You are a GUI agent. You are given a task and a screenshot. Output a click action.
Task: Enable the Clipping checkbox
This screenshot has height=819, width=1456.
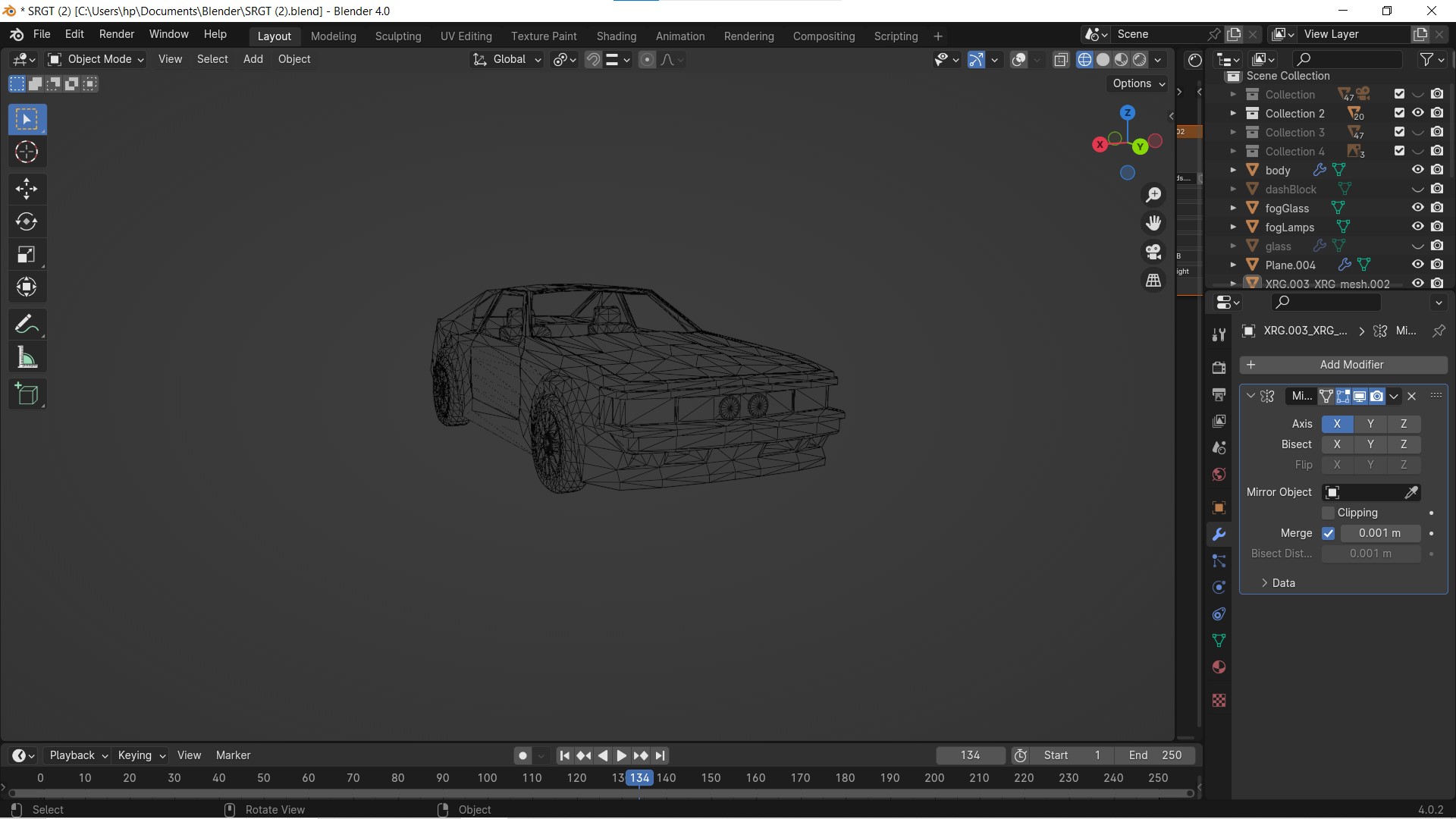click(1328, 513)
